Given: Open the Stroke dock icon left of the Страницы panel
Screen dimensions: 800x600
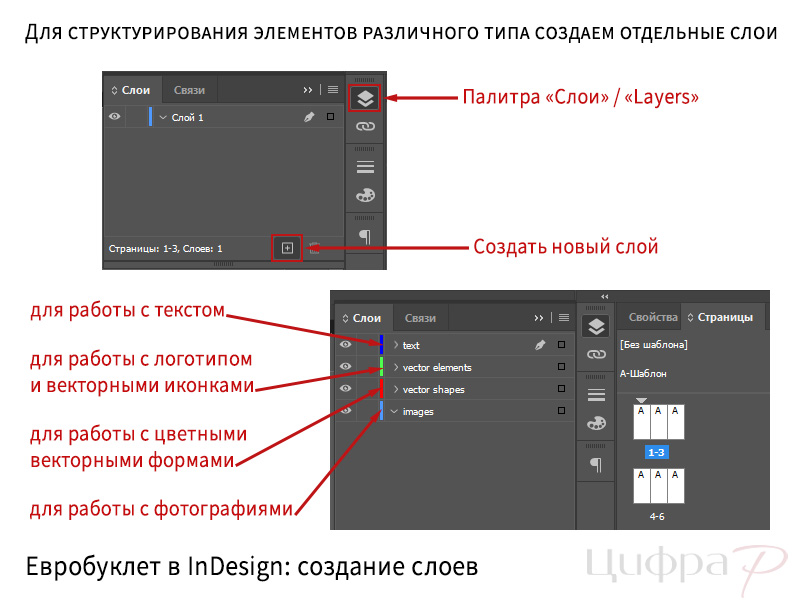Looking at the screenshot, I should pos(596,395).
